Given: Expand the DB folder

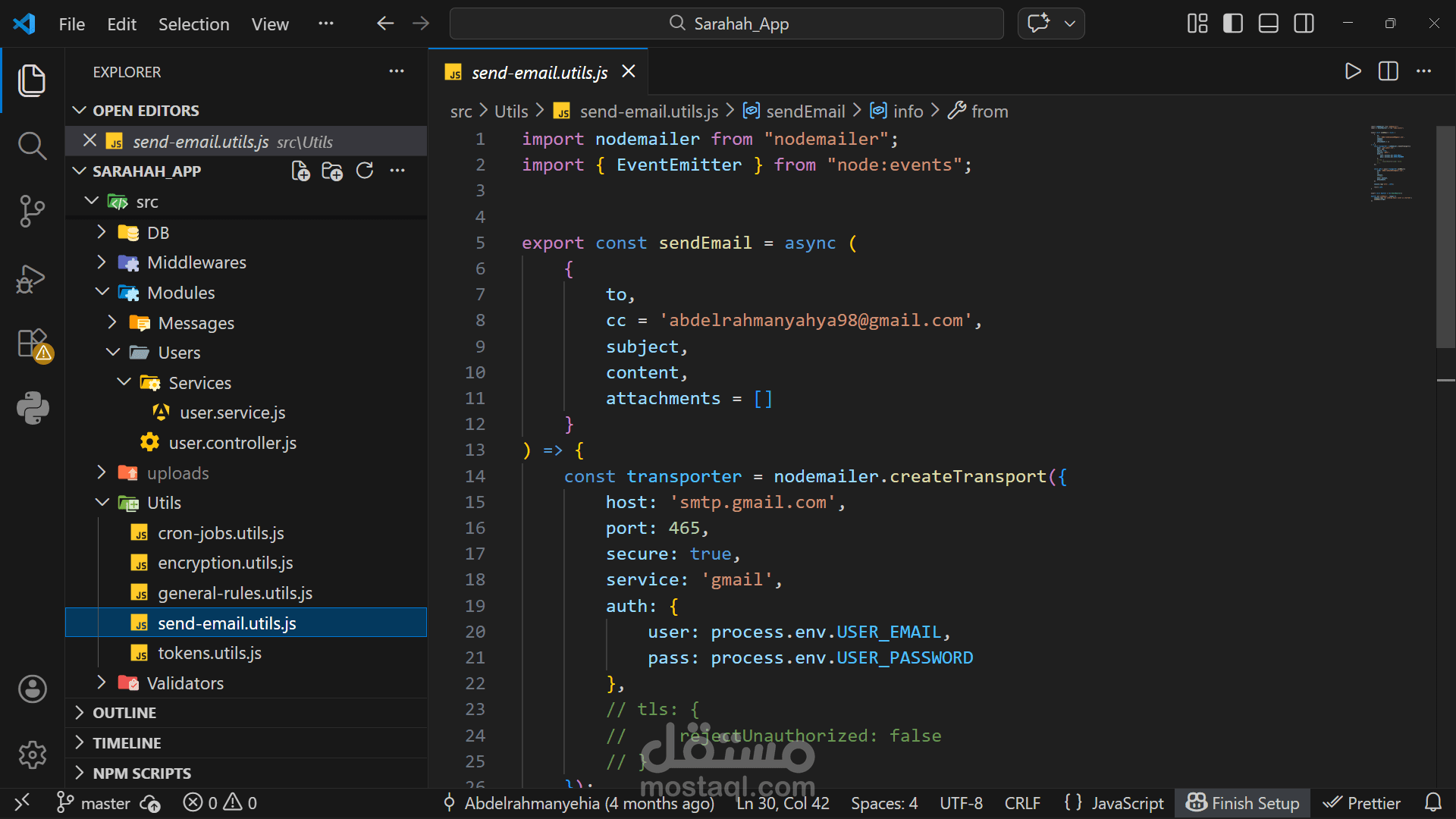Looking at the screenshot, I should click(x=158, y=233).
